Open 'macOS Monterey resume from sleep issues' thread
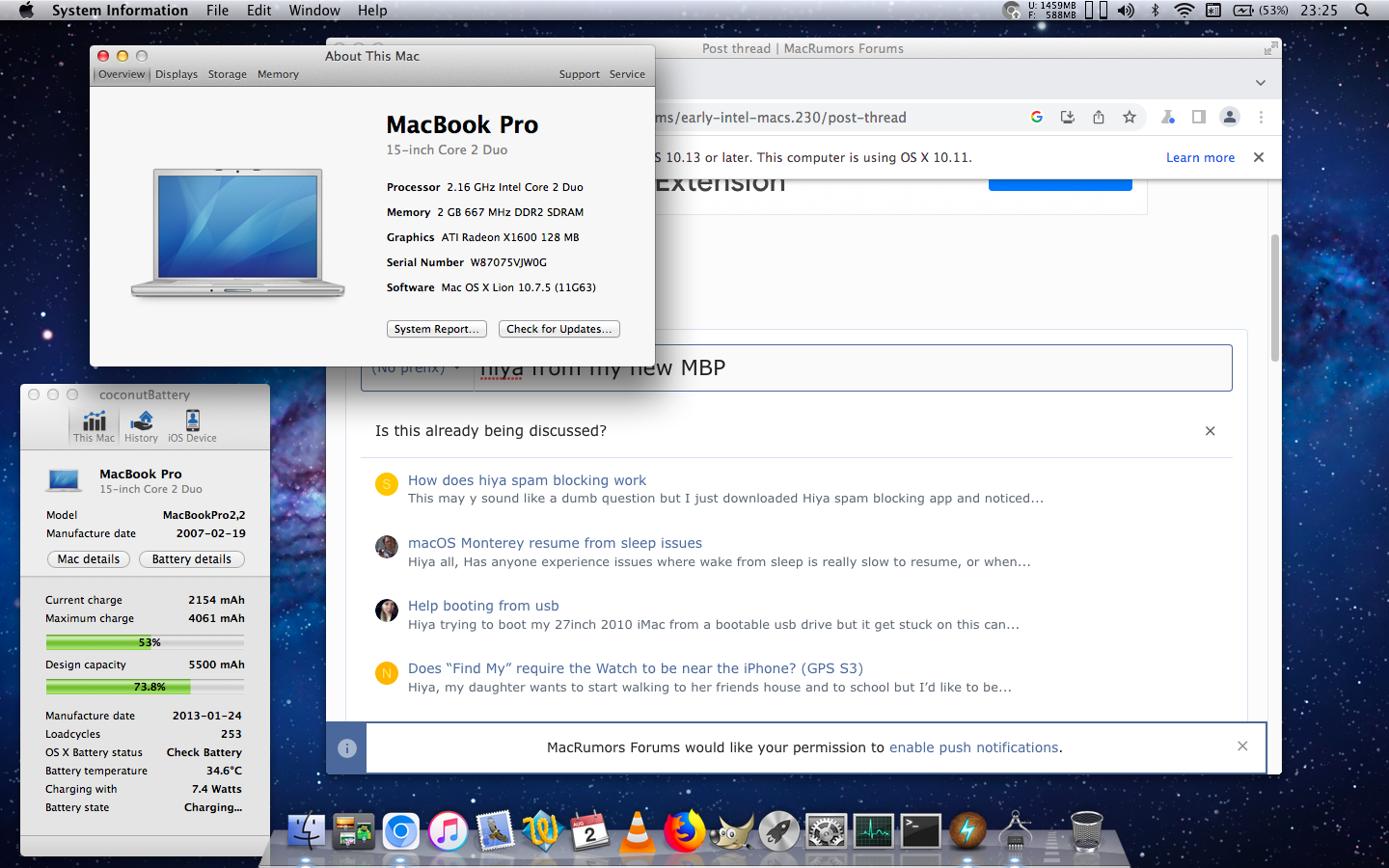 [555, 543]
